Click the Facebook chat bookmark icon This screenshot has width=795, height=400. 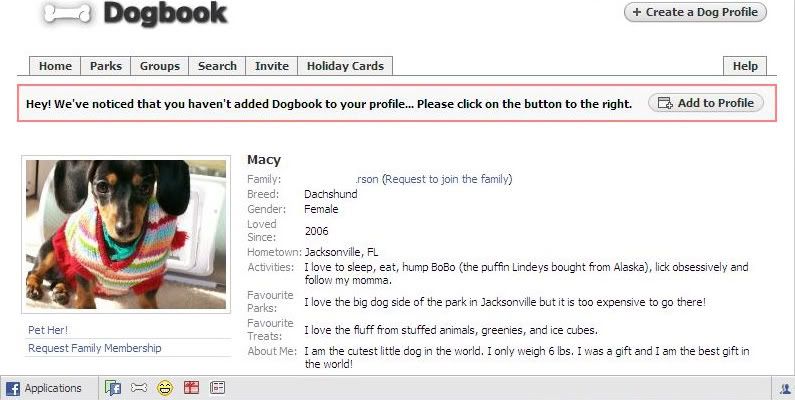pyautogui.click(x=113, y=388)
